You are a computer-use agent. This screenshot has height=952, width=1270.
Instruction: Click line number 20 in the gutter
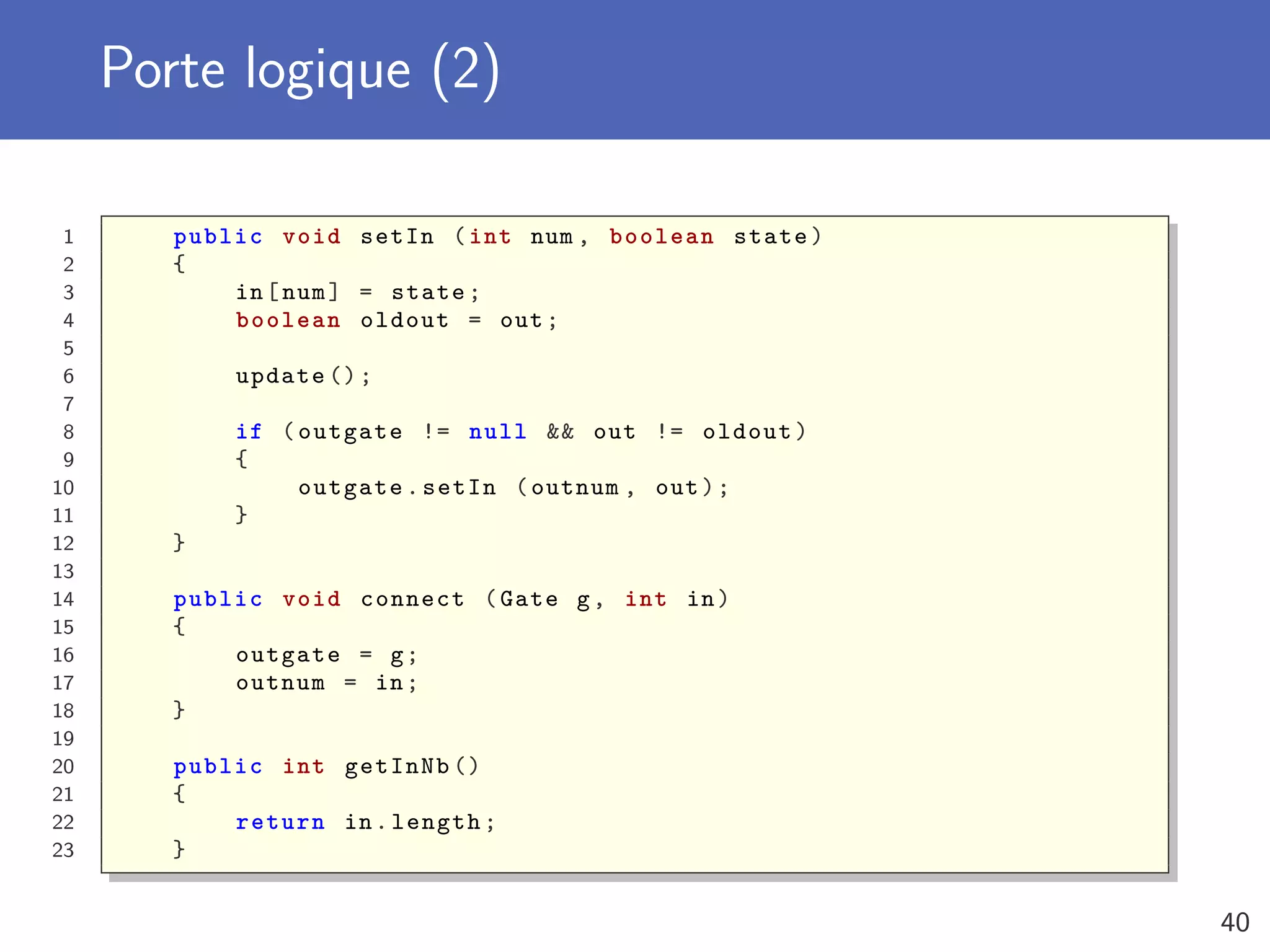pyautogui.click(x=63, y=767)
